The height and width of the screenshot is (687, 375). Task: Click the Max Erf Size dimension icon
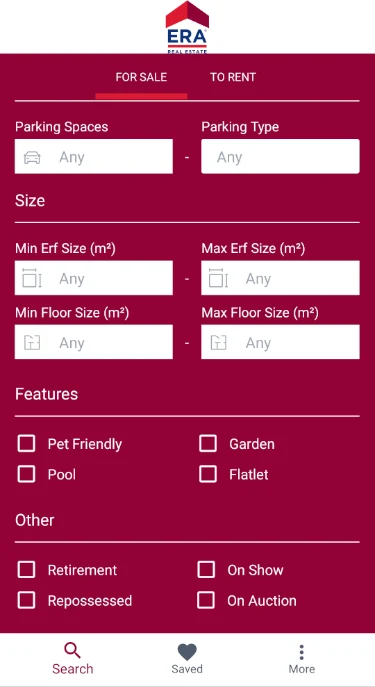(x=218, y=278)
